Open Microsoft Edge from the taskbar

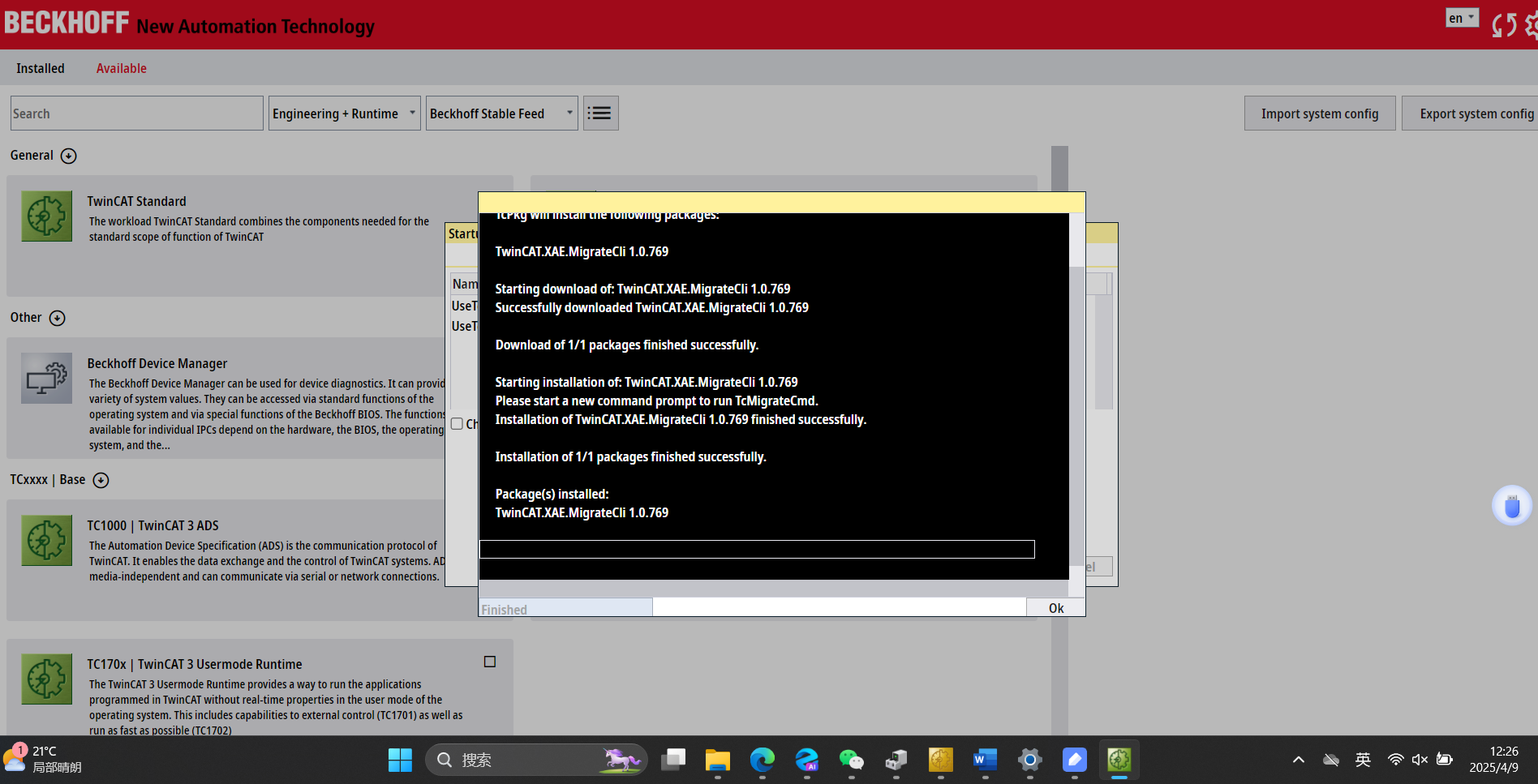pyautogui.click(x=763, y=760)
